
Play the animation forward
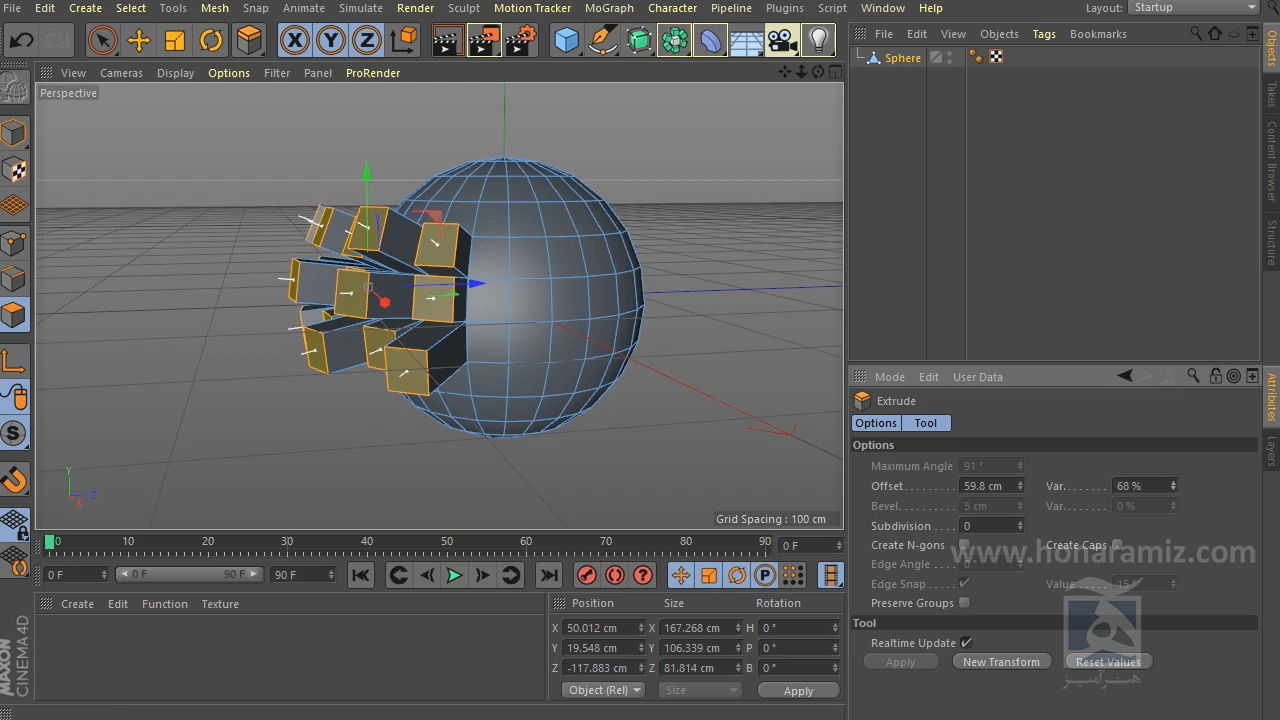pyautogui.click(x=454, y=574)
